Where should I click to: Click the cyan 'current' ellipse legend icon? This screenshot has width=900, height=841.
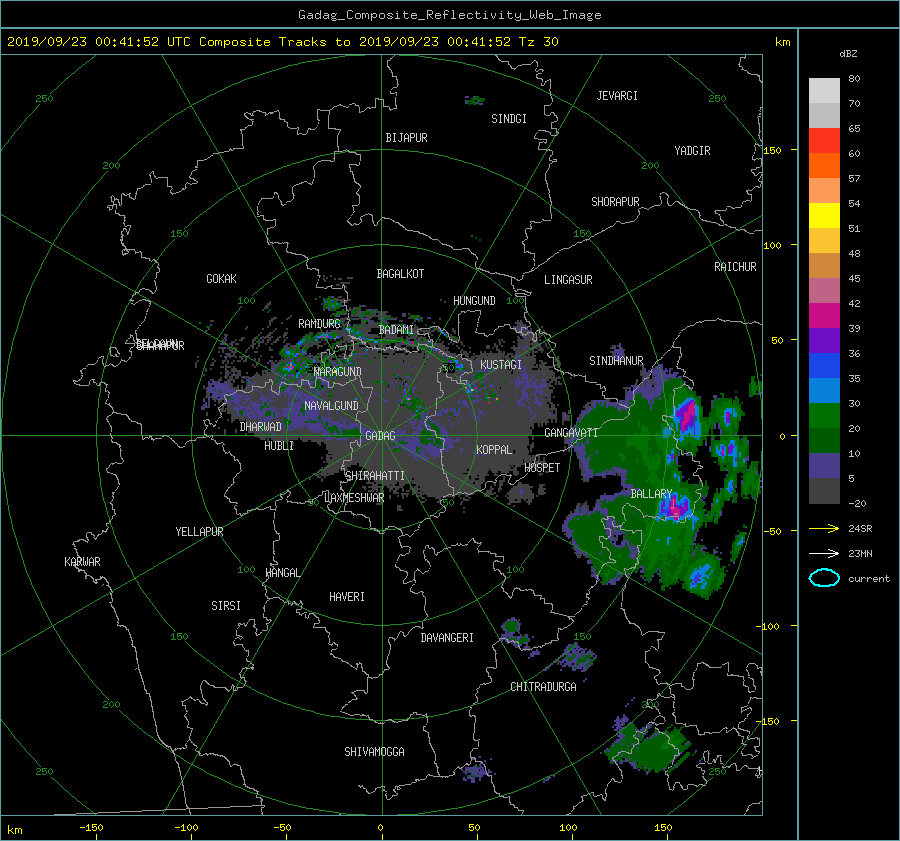824,578
